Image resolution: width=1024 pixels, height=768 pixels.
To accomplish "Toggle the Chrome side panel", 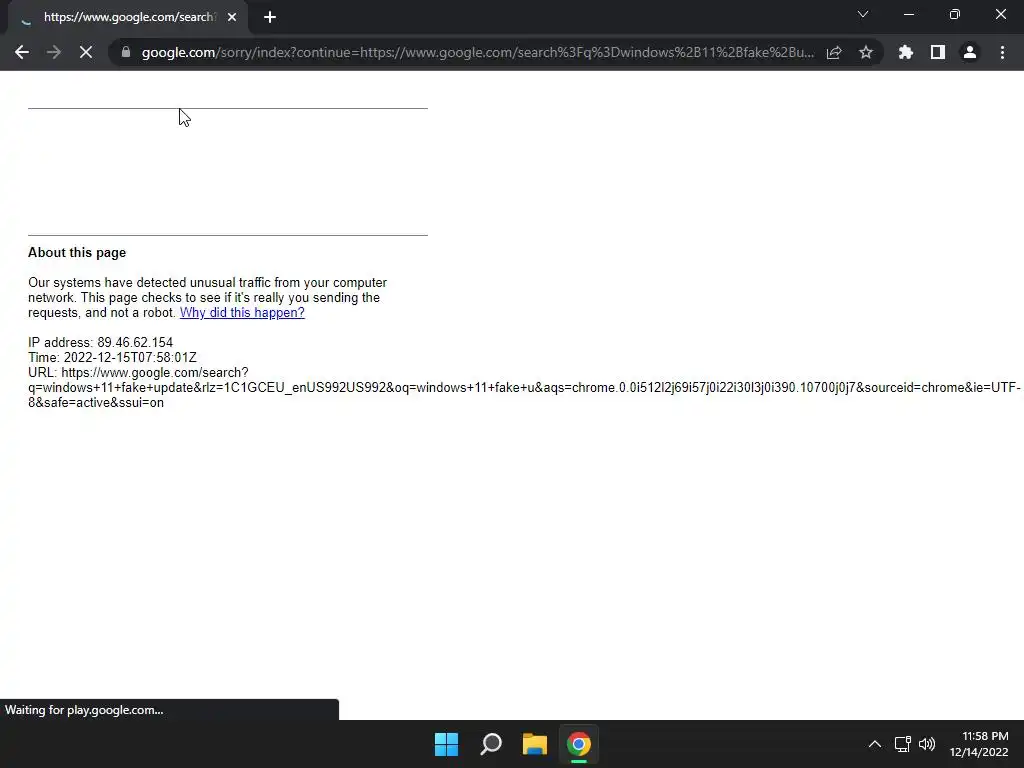I will click(938, 52).
